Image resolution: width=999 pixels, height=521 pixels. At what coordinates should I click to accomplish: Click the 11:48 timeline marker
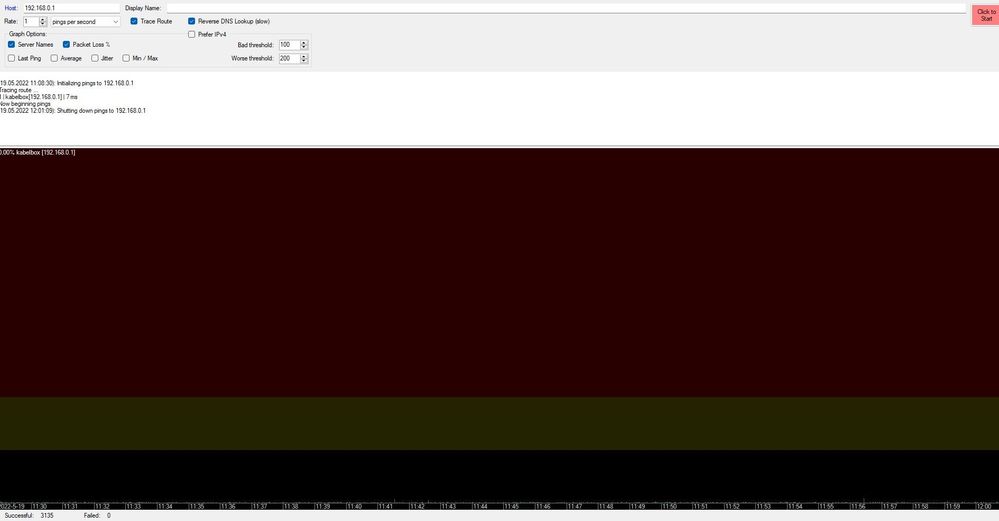tap(606, 506)
